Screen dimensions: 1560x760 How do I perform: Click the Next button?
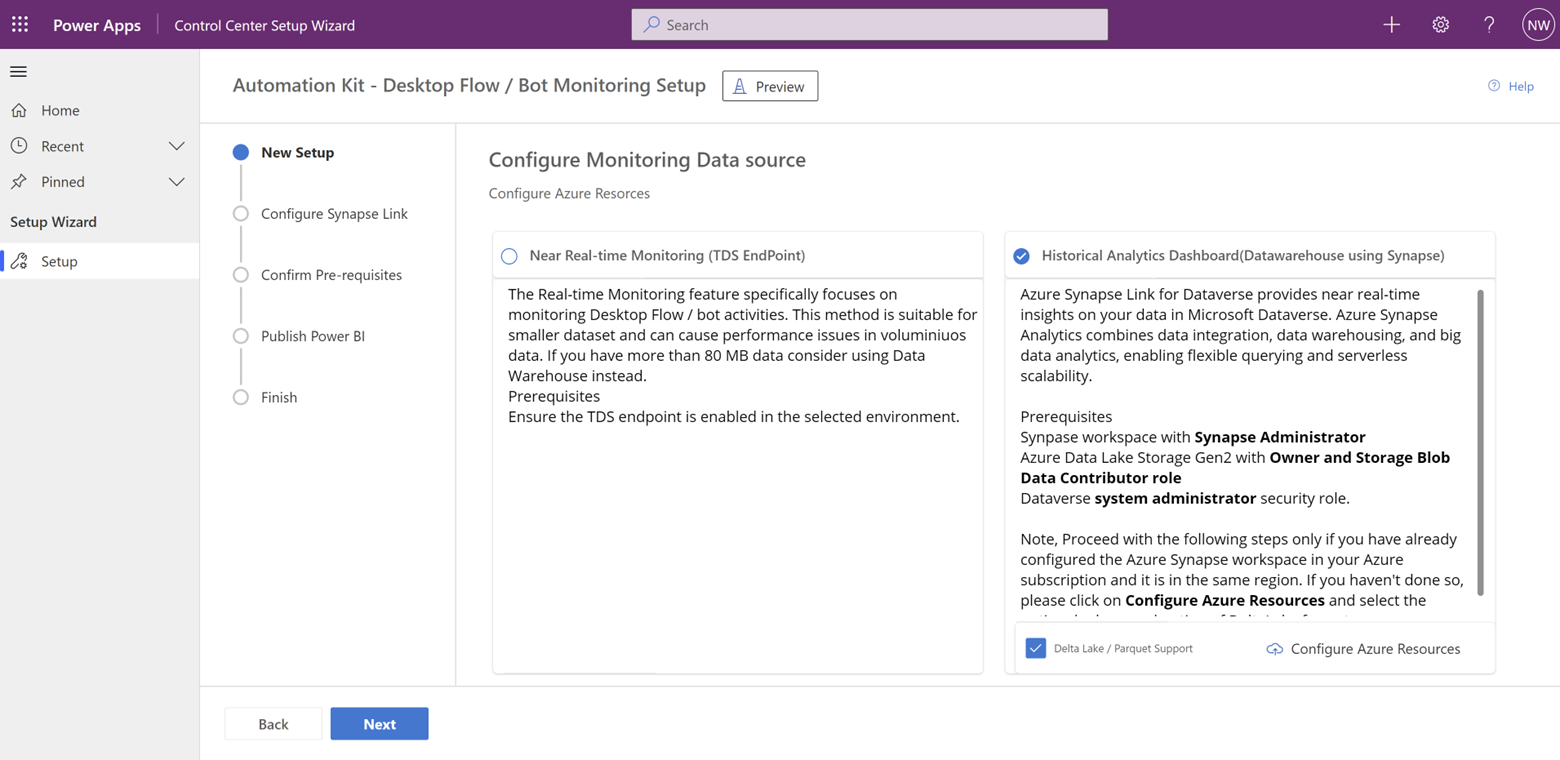click(x=379, y=724)
